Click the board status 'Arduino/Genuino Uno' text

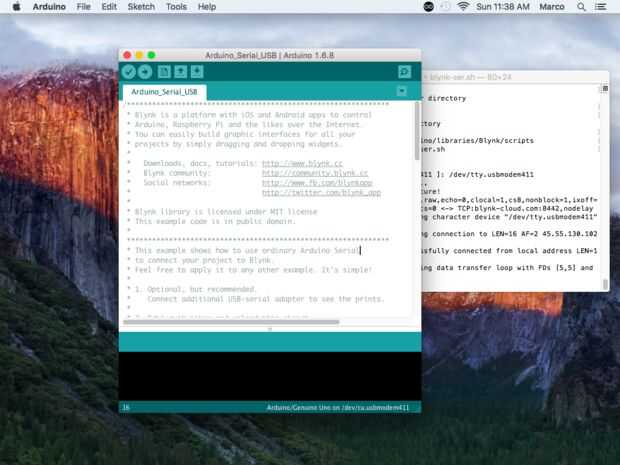(338, 407)
